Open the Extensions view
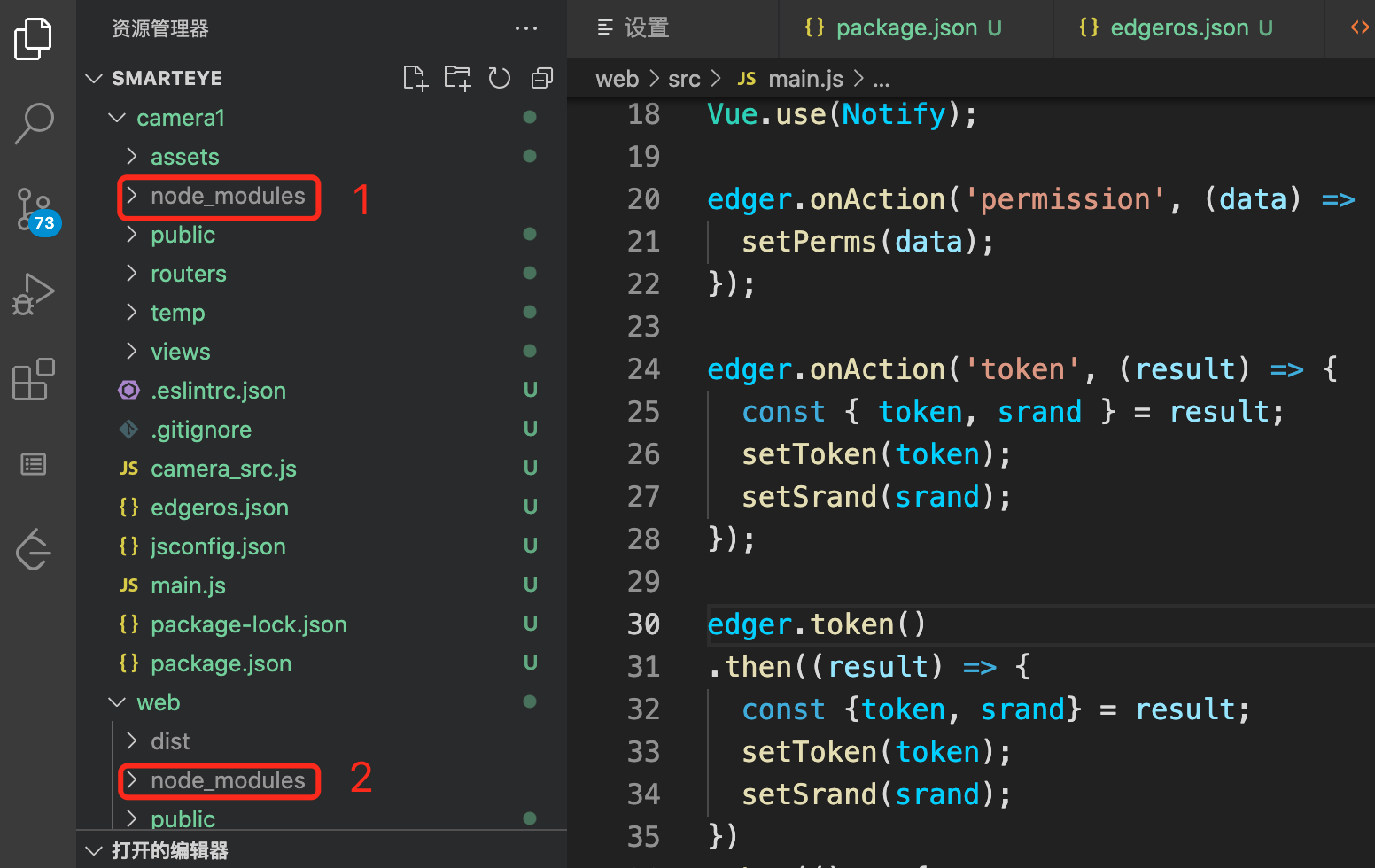The image size is (1375, 868). pyautogui.click(x=34, y=379)
